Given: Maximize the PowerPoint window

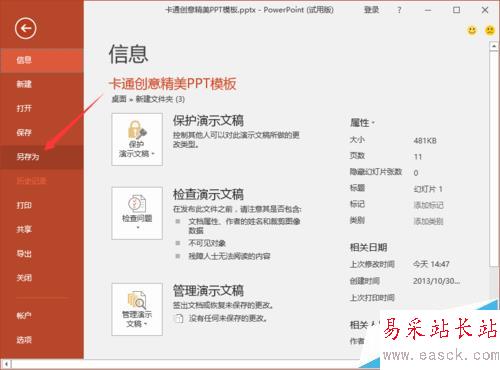Looking at the screenshot, I should coord(456,10).
